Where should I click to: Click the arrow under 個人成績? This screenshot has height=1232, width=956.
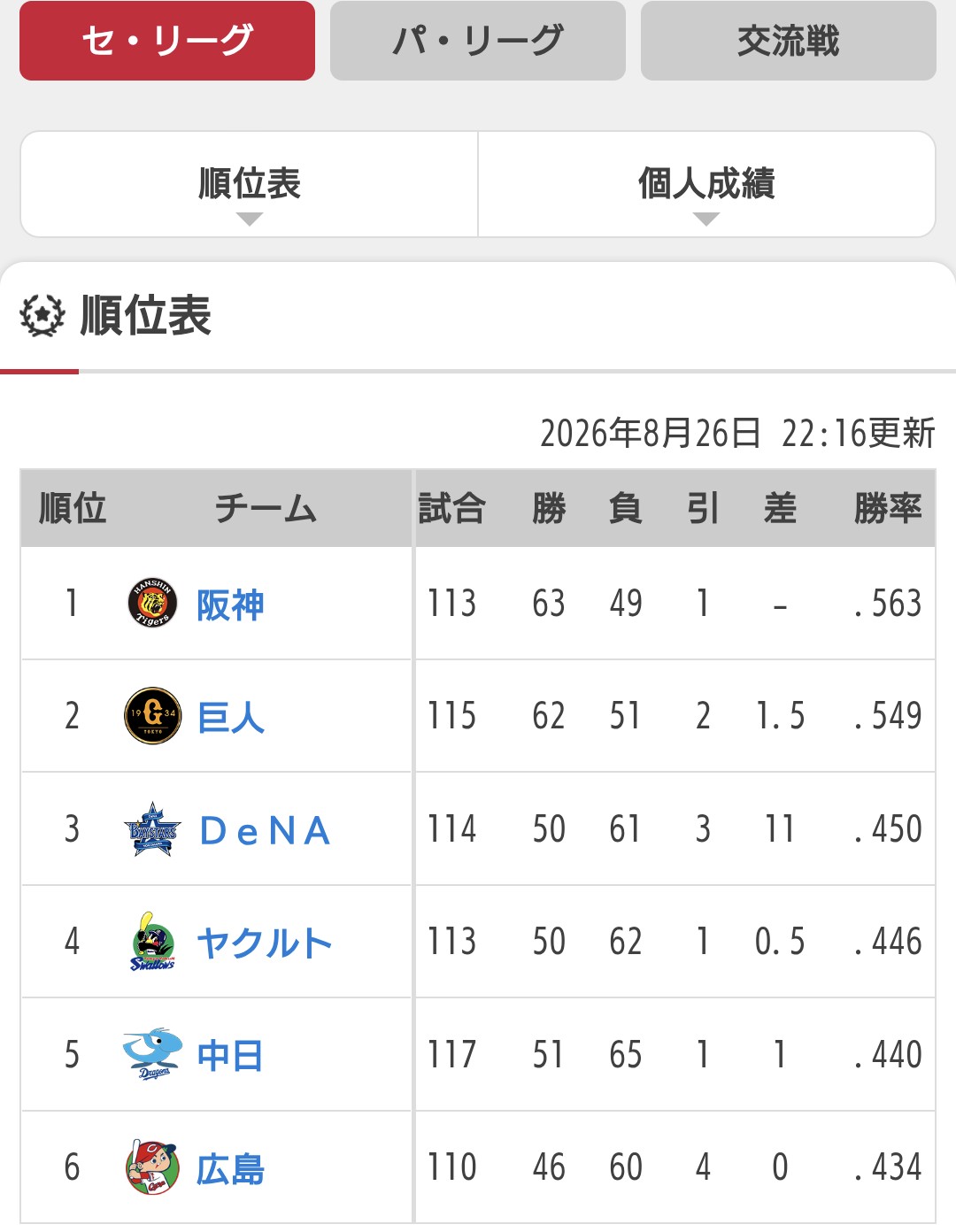[706, 219]
